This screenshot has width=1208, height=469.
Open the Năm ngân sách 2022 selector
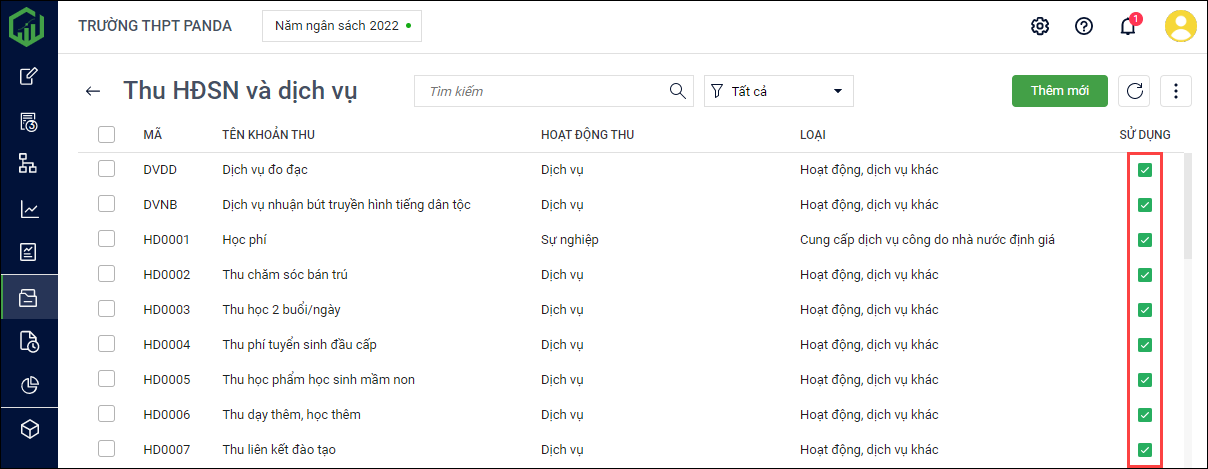pos(342,26)
